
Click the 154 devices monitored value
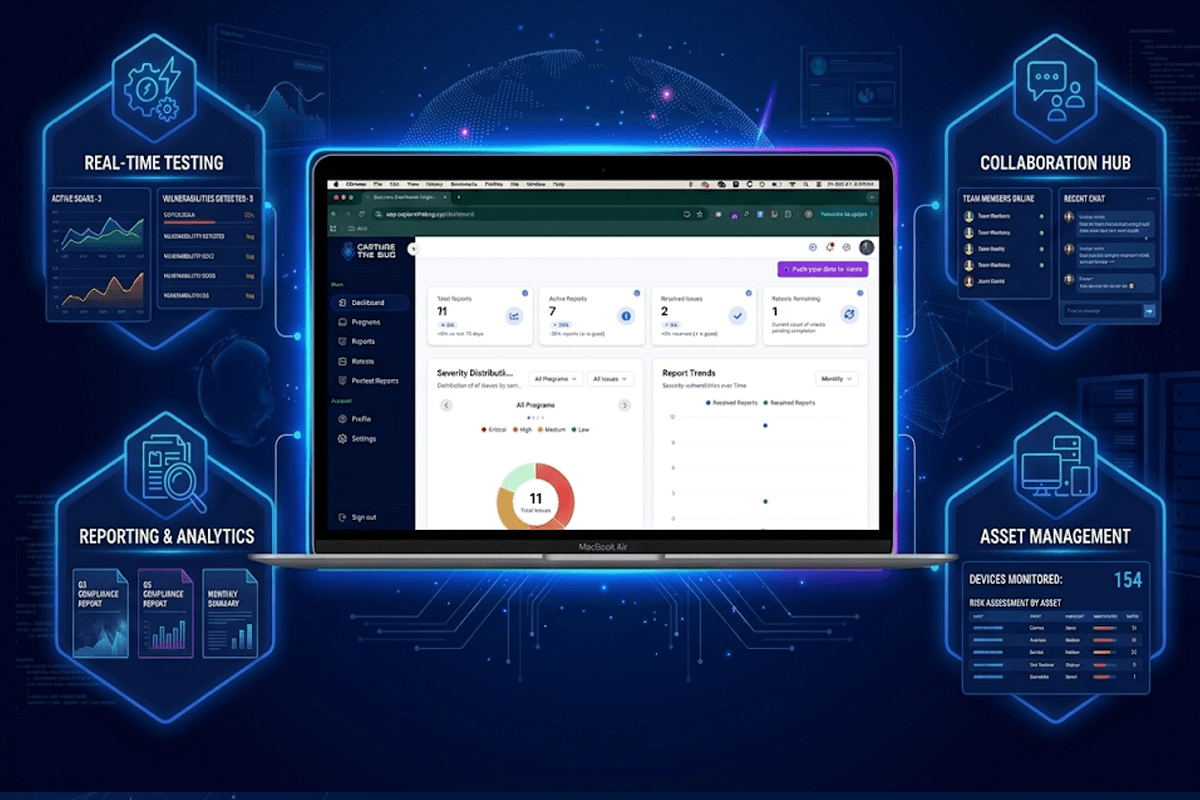pos(1127,579)
